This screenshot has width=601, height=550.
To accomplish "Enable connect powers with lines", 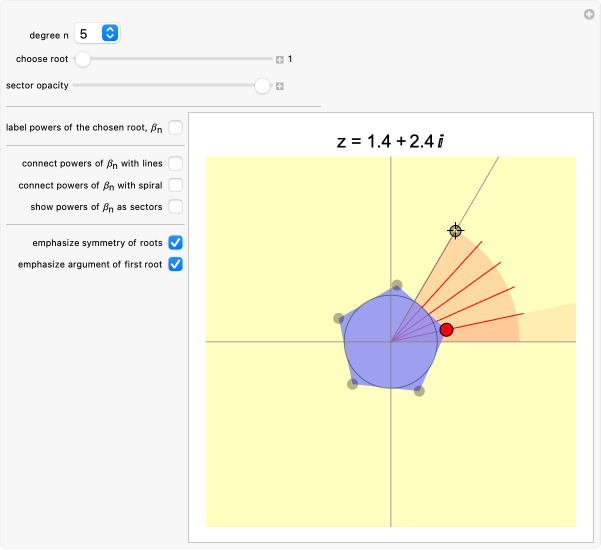I will click(x=175, y=163).
